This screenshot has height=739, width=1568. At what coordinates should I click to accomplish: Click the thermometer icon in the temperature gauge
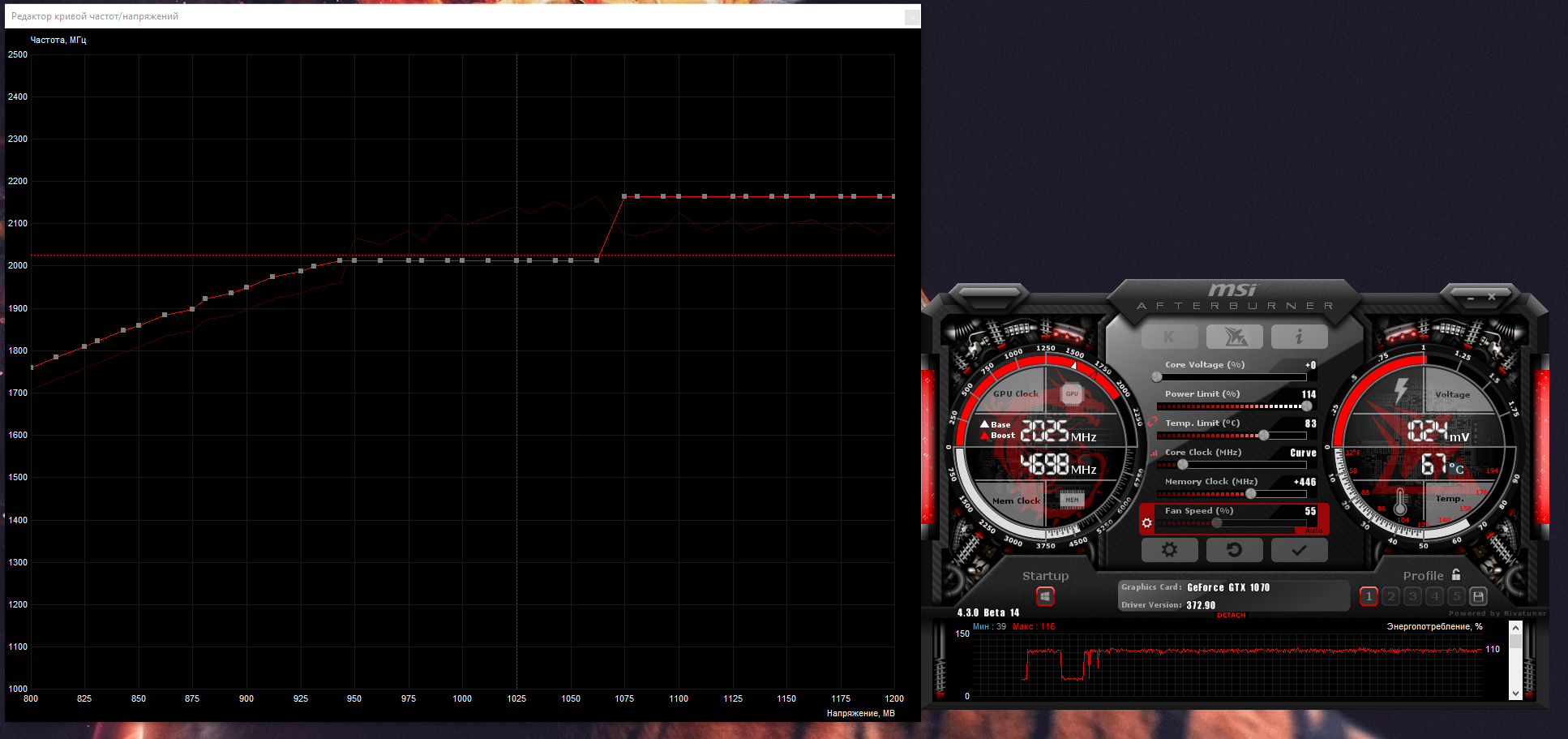(x=1400, y=503)
